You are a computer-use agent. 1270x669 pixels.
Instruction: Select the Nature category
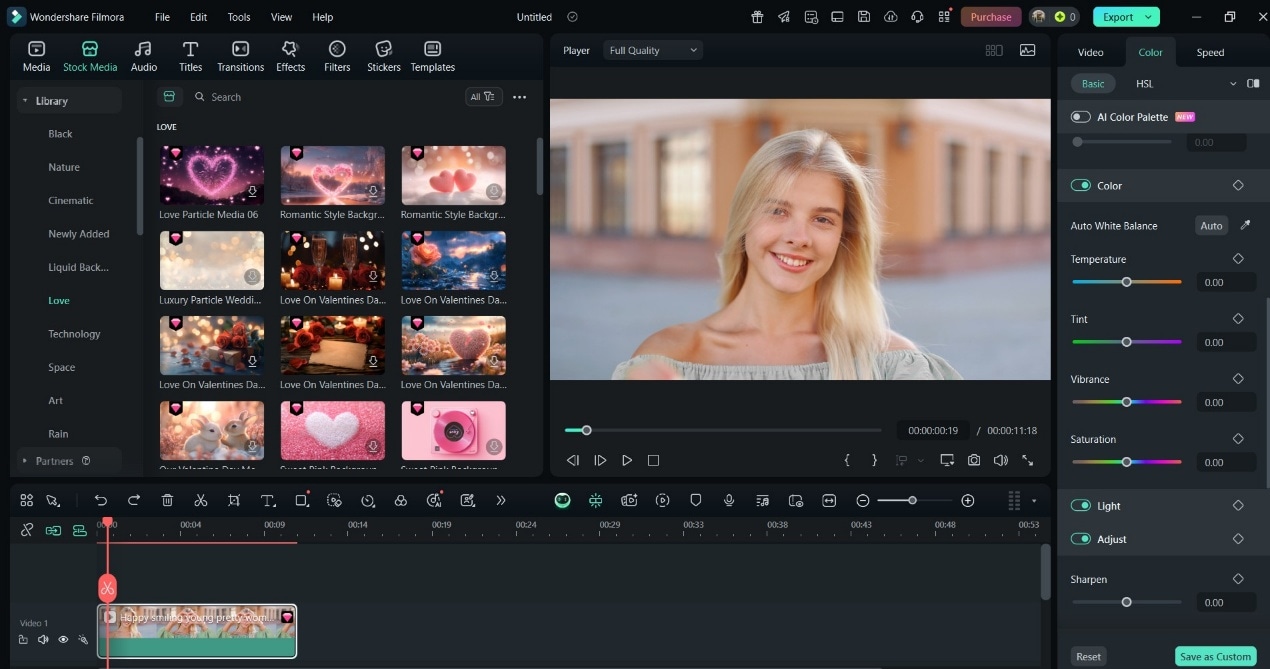pos(64,167)
